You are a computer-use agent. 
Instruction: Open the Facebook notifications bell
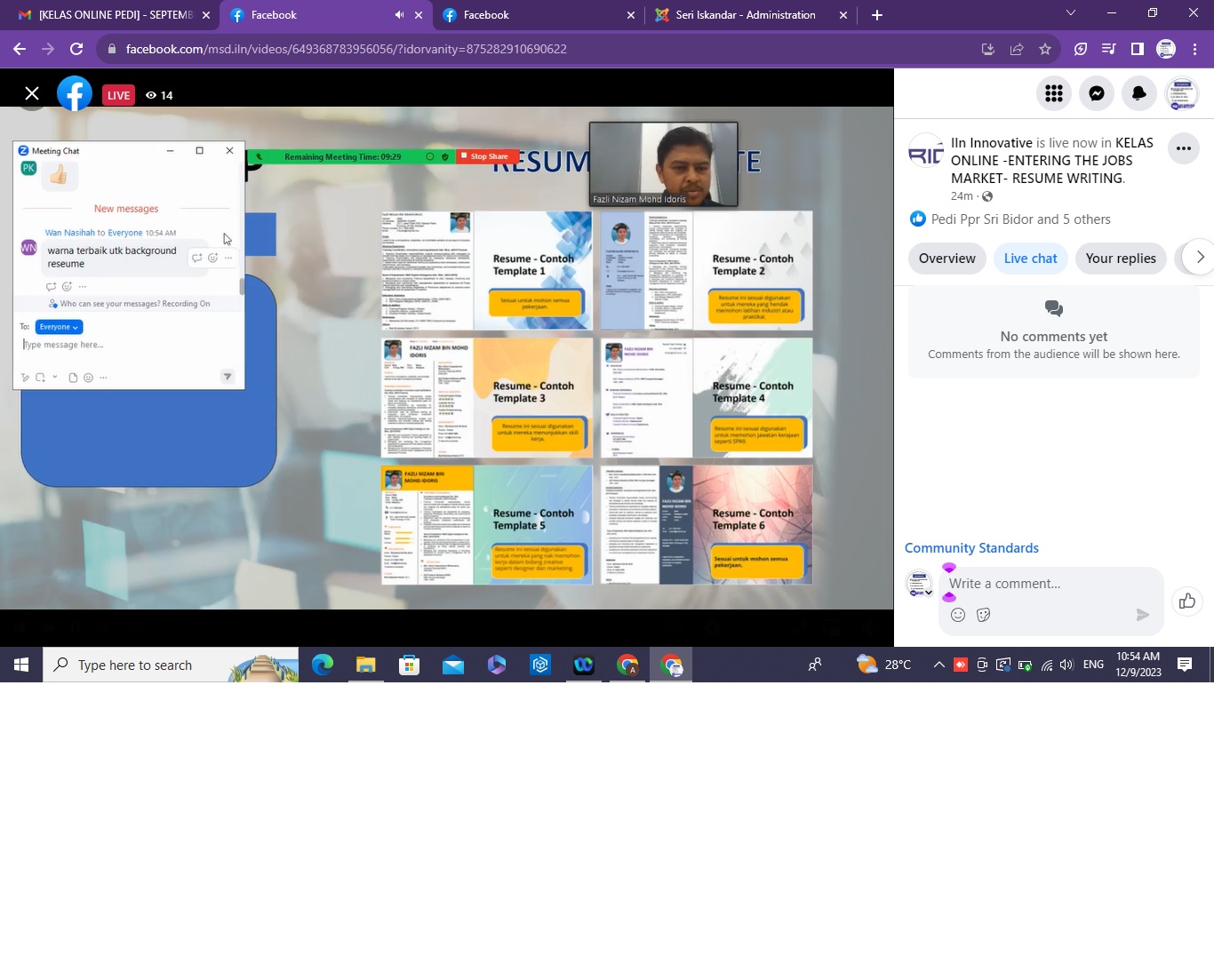tap(1138, 93)
